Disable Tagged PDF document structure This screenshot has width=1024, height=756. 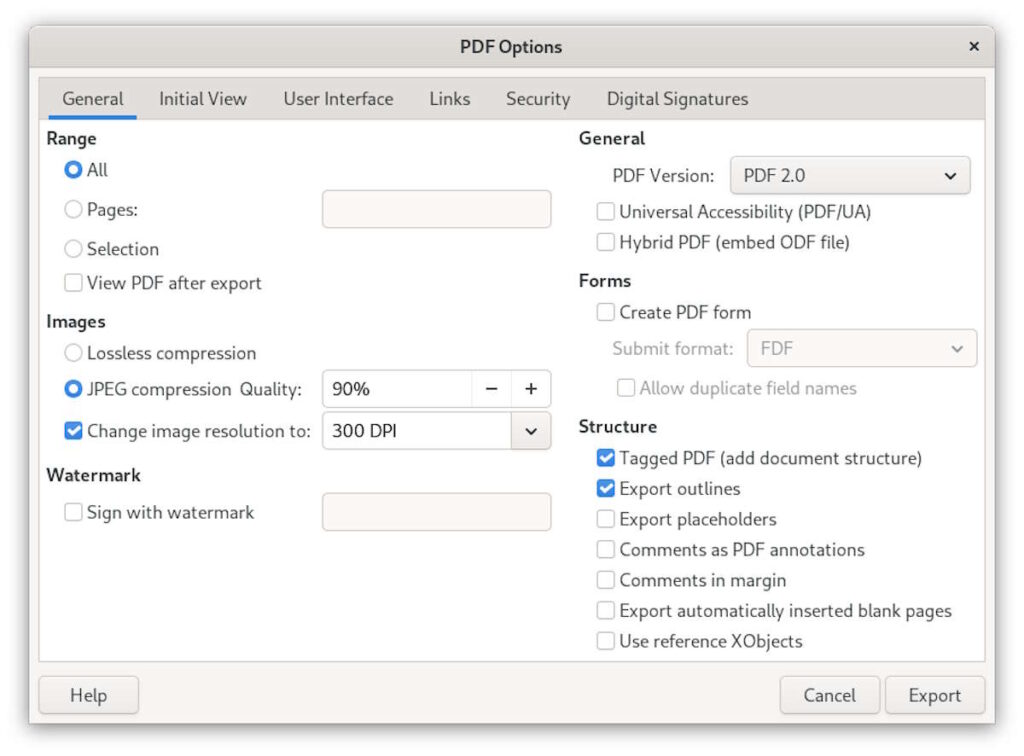click(605, 458)
